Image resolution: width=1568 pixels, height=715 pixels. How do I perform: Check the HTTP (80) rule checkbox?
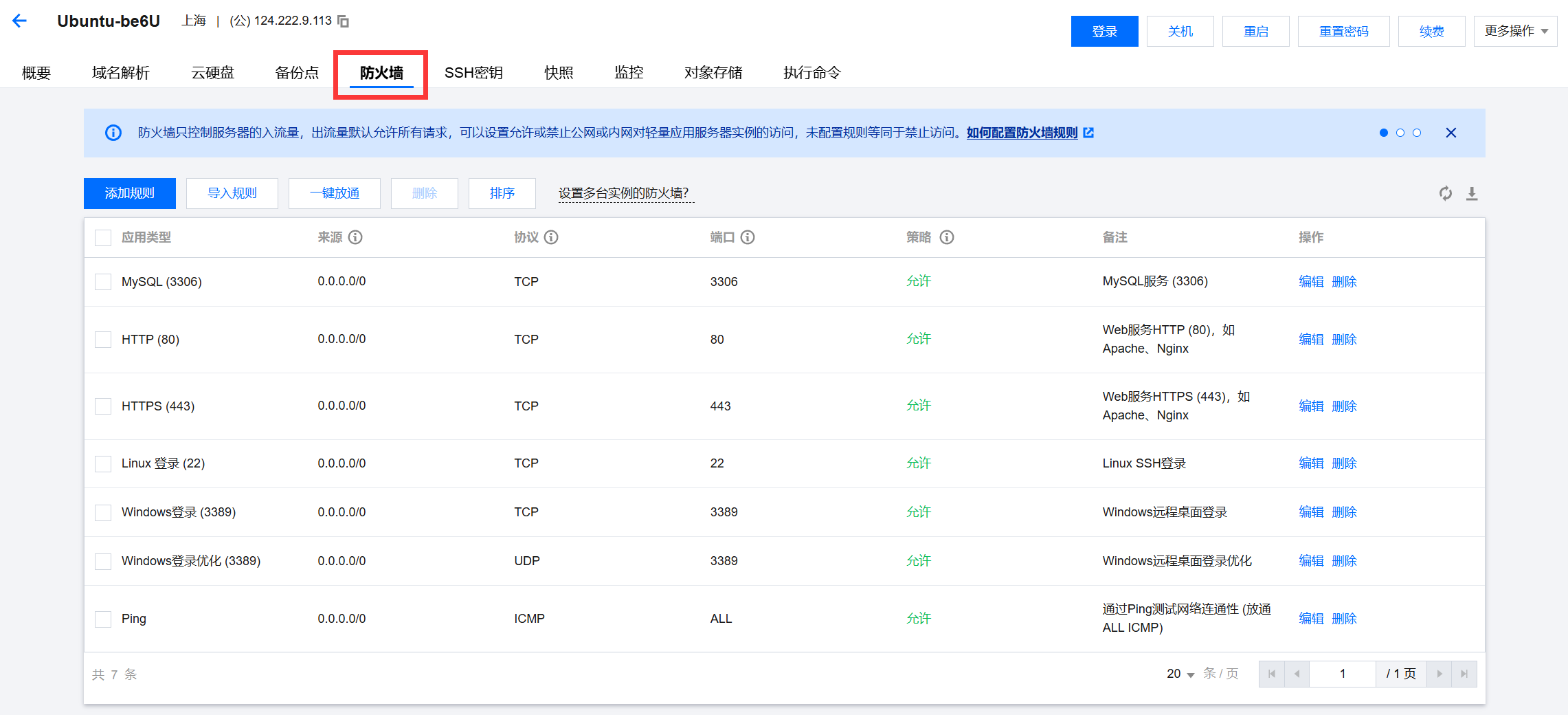103,340
